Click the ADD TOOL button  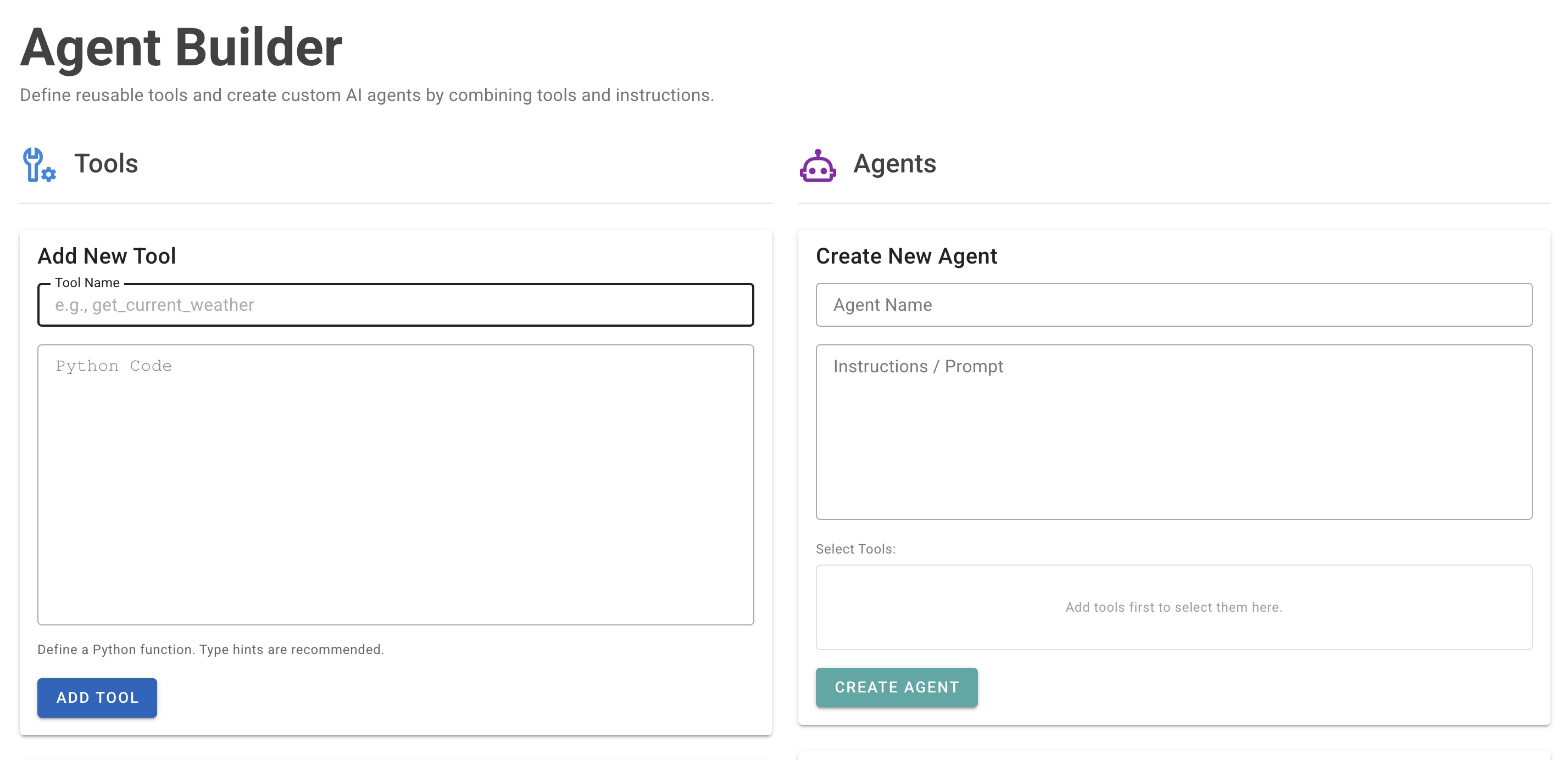click(97, 698)
